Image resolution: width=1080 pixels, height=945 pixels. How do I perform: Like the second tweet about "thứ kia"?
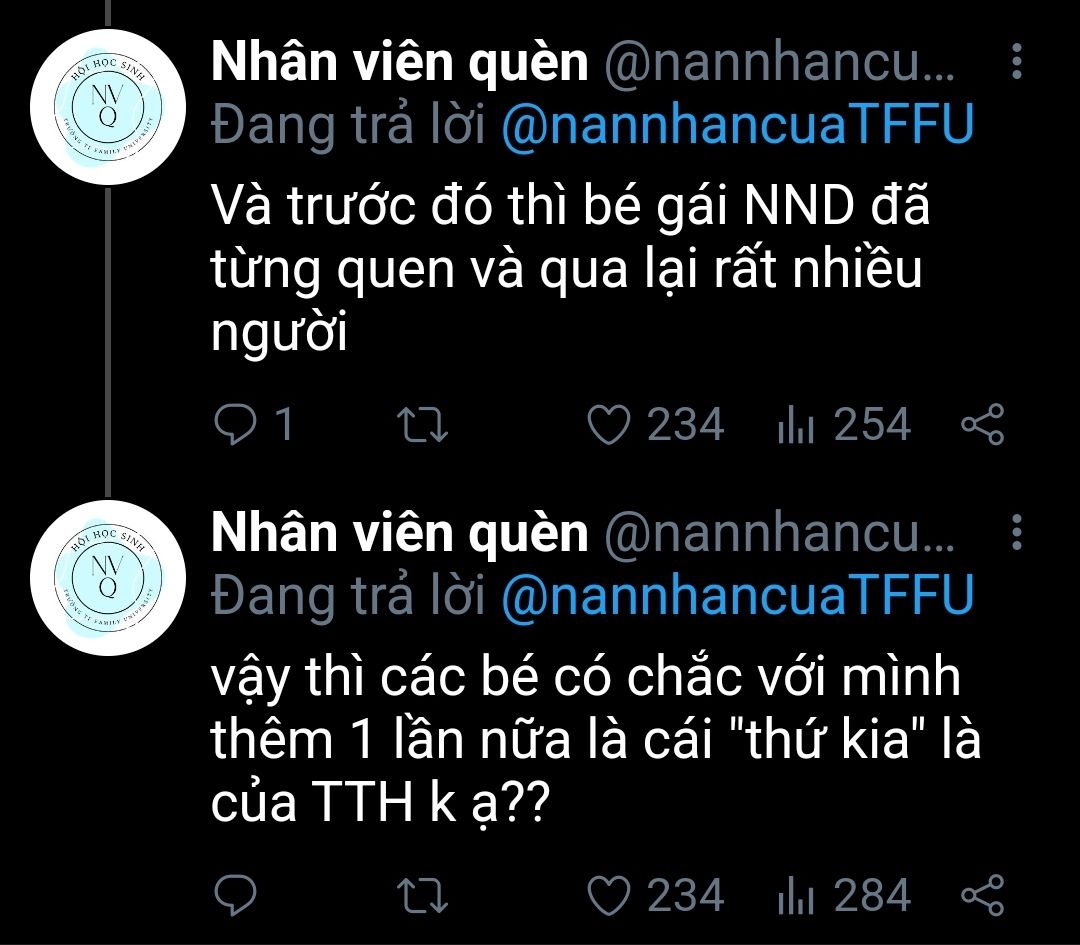[609, 895]
